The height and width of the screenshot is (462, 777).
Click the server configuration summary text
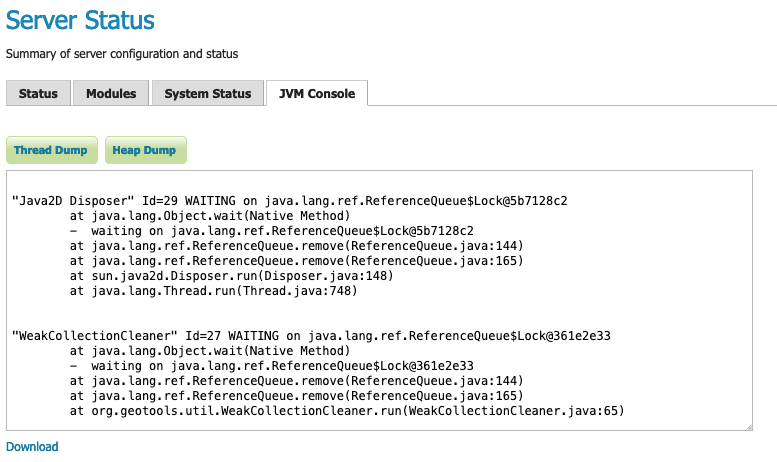click(x=122, y=53)
